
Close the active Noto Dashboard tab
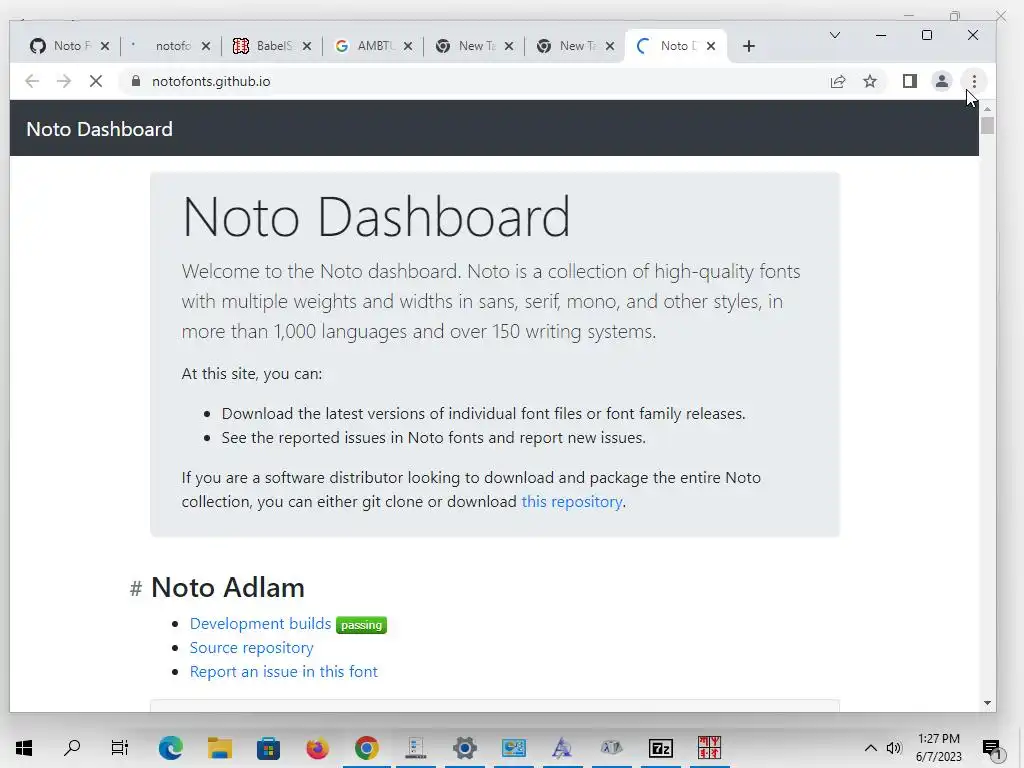[x=711, y=46]
